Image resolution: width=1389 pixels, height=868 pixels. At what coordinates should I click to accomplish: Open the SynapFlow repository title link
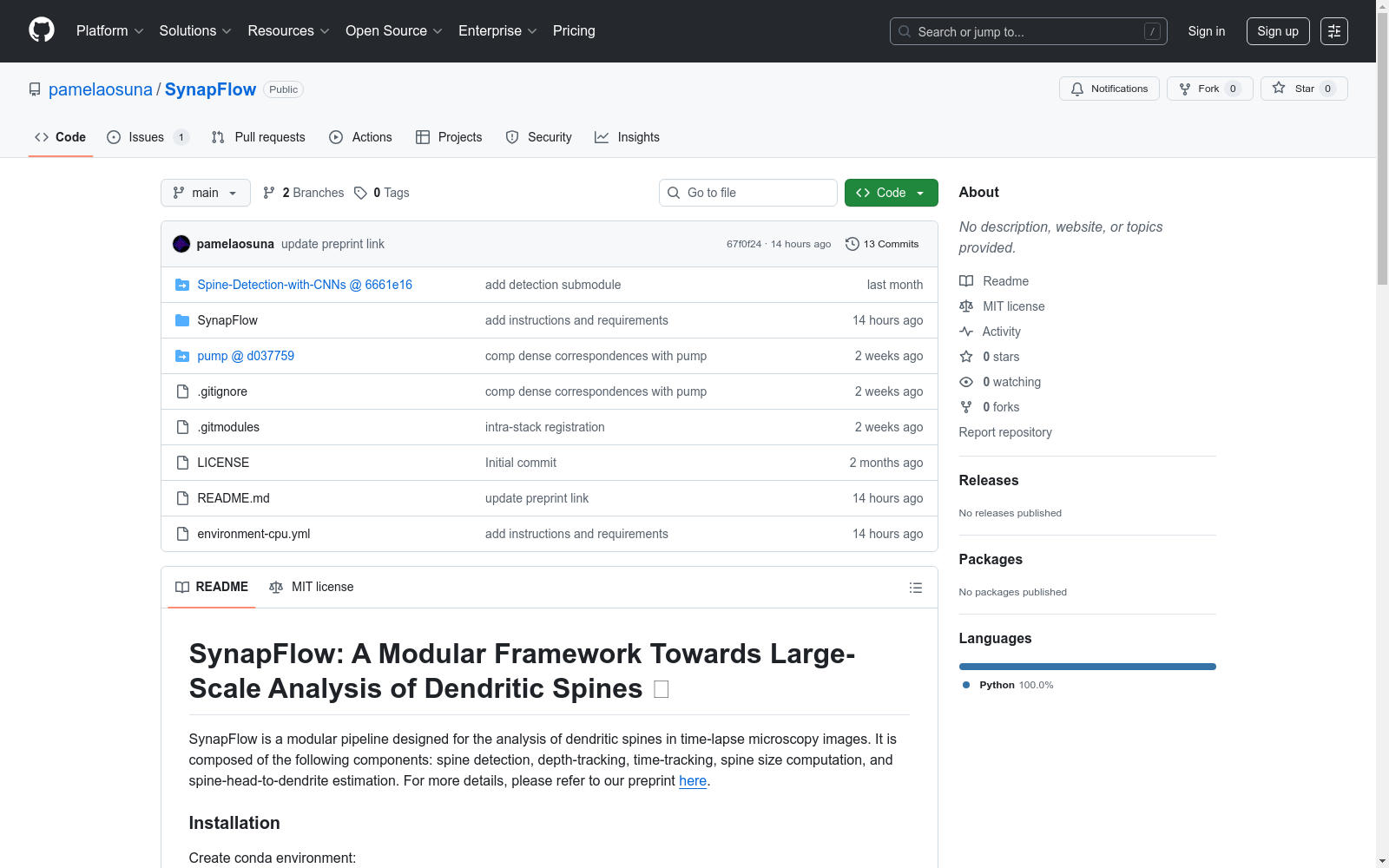210,89
